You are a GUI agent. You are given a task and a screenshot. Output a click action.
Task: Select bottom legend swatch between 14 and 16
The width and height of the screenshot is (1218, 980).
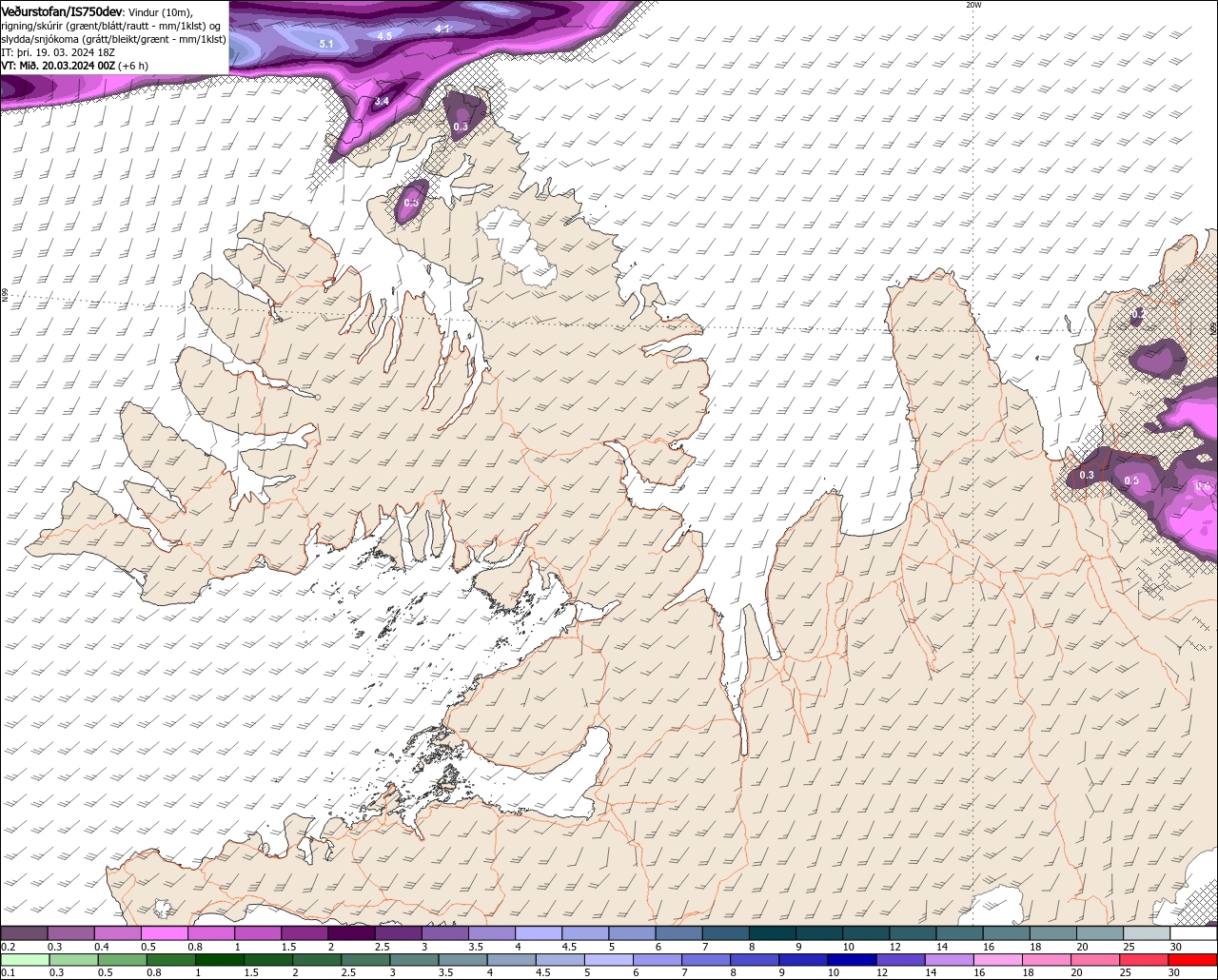click(949, 960)
